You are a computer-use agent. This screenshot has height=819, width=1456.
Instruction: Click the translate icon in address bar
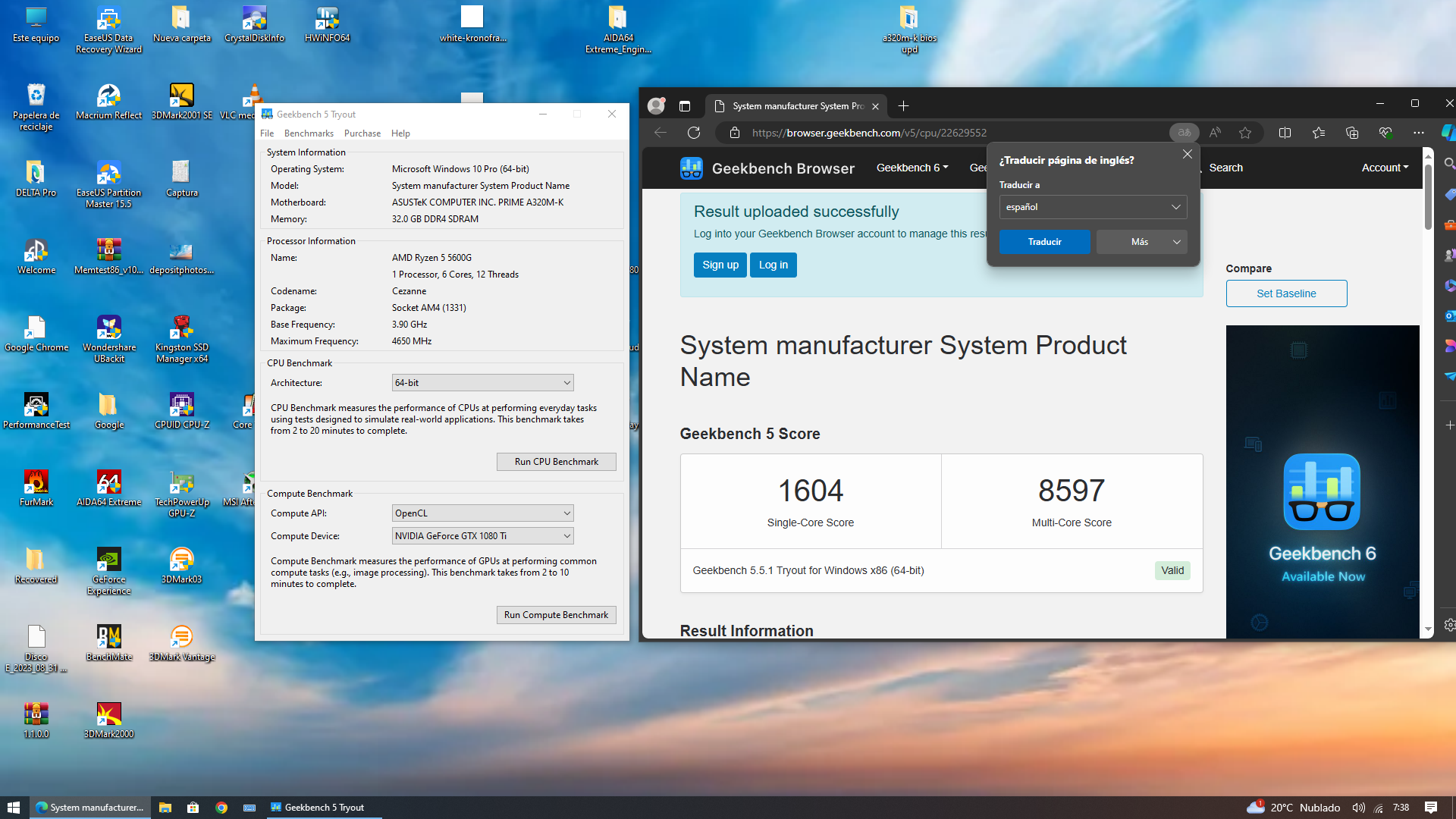click(x=1184, y=133)
